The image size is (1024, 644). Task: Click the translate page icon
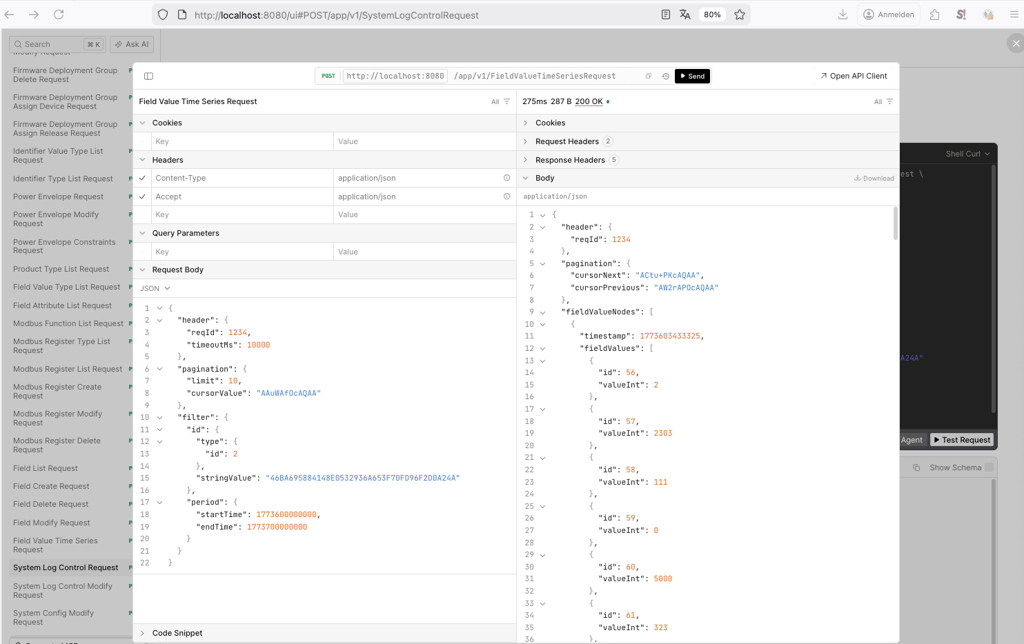[x=685, y=14]
